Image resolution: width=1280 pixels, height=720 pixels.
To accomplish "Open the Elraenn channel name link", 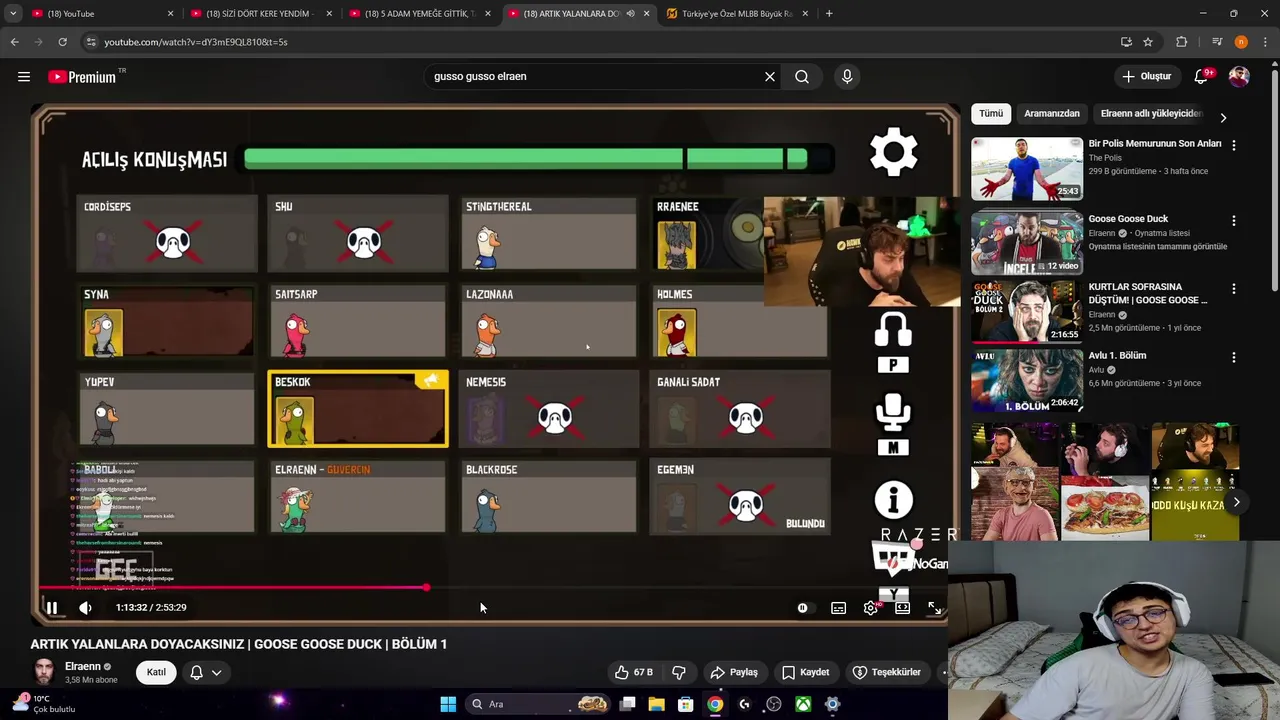I will pyautogui.click(x=83, y=667).
